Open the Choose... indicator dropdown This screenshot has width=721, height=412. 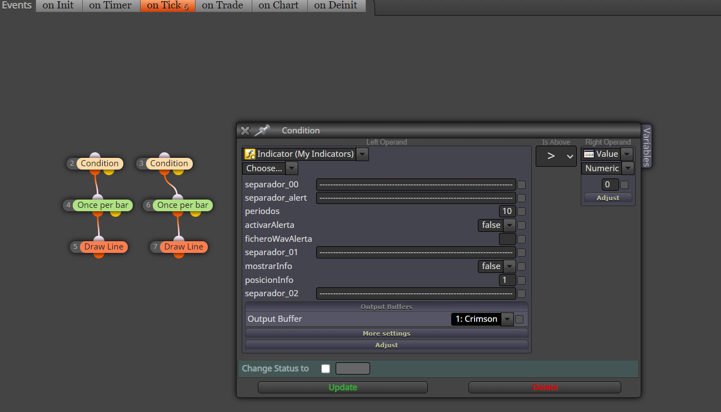pos(270,168)
